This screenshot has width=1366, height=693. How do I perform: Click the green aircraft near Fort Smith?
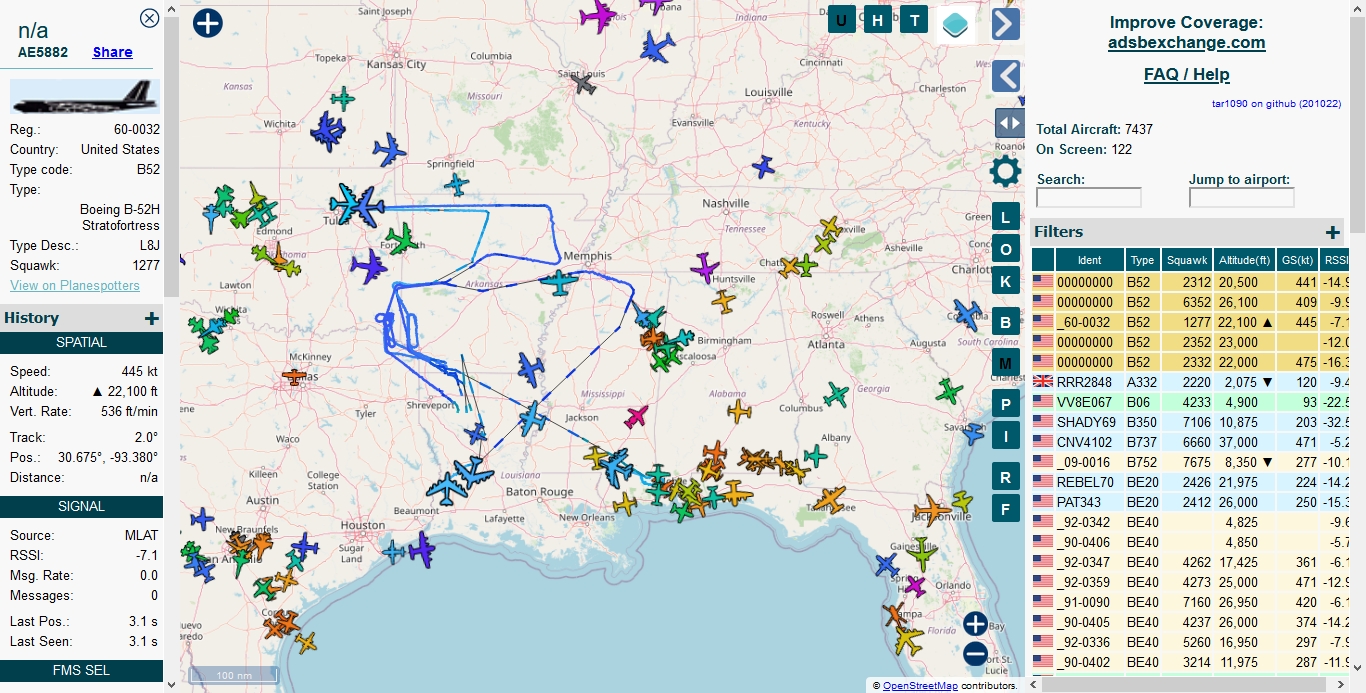402,239
